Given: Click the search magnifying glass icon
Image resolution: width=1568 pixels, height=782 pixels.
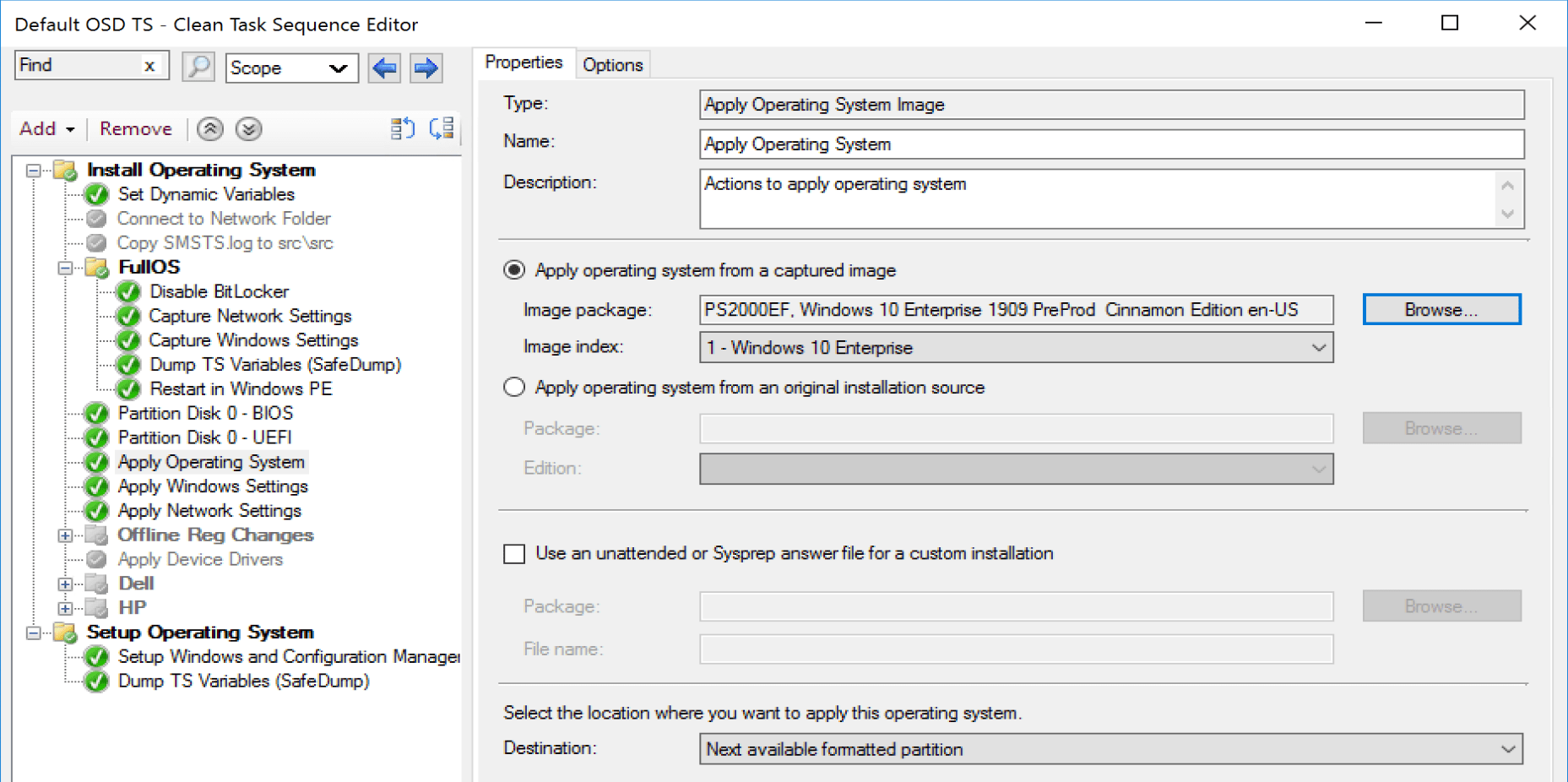Looking at the screenshot, I should coord(198,67).
